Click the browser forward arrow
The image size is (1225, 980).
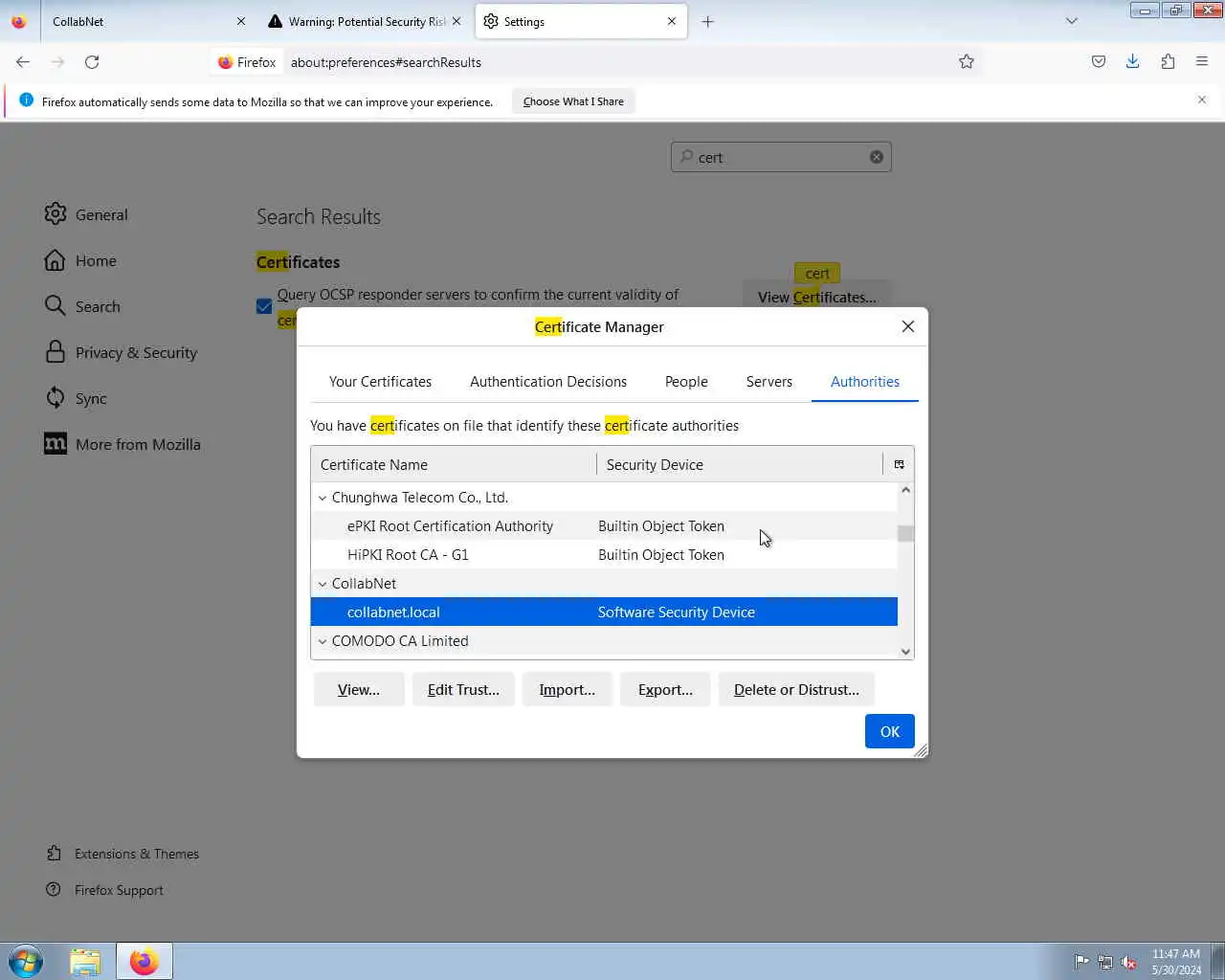click(57, 62)
